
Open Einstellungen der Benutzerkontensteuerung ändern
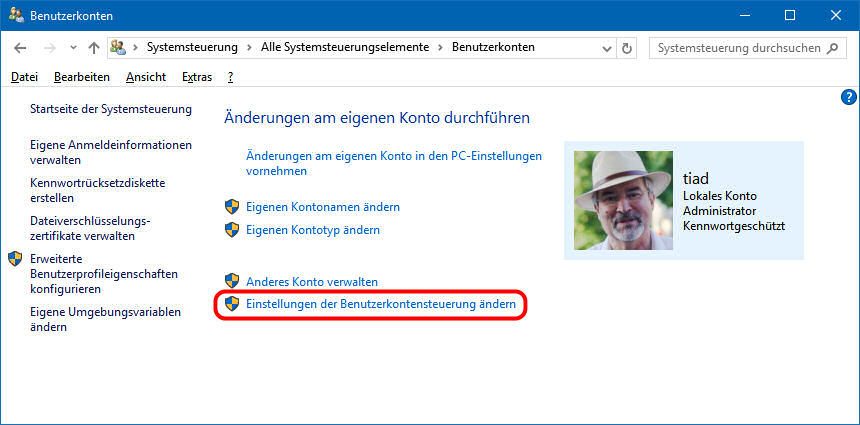point(381,303)
